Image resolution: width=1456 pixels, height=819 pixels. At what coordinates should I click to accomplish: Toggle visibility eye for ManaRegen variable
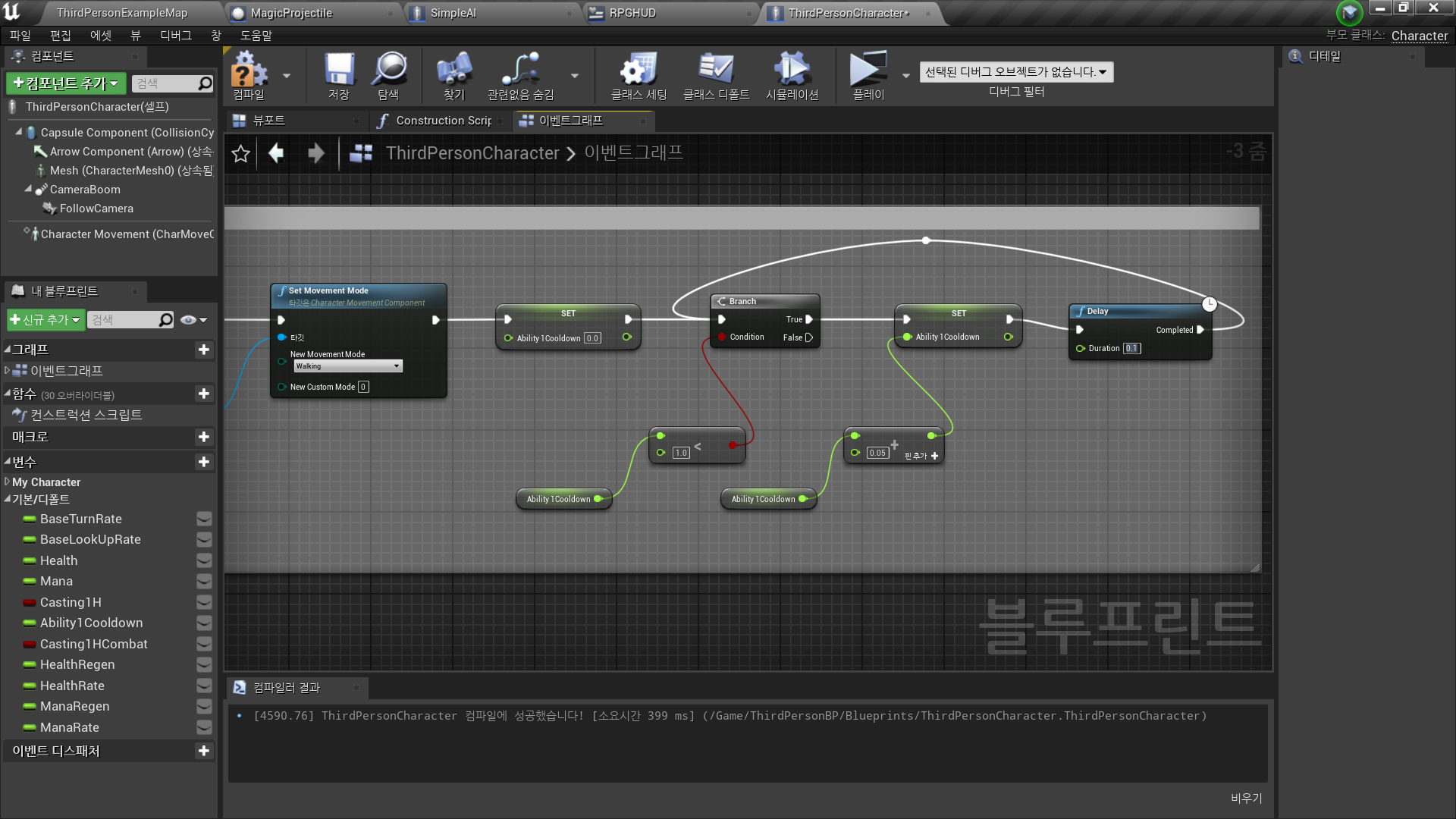(204, 706)
